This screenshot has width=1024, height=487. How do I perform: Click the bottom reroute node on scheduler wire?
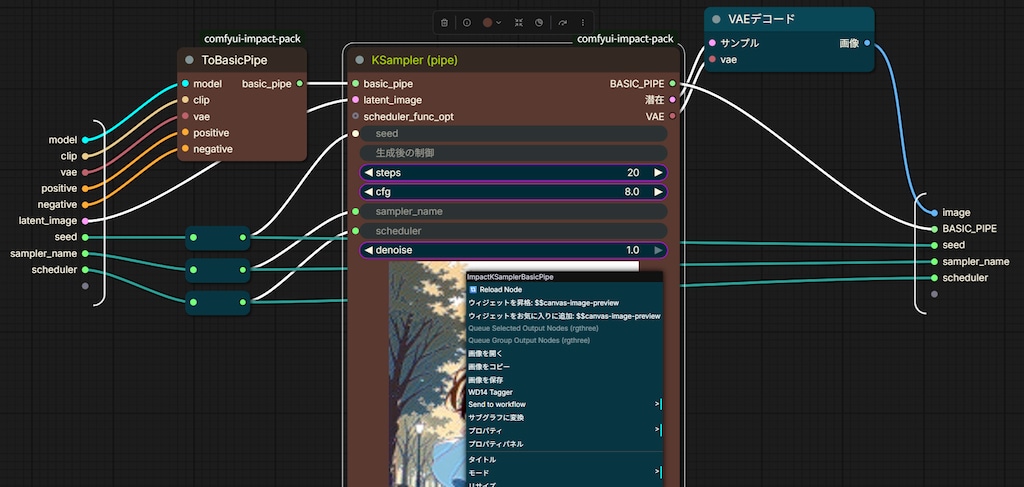(217, 302)
